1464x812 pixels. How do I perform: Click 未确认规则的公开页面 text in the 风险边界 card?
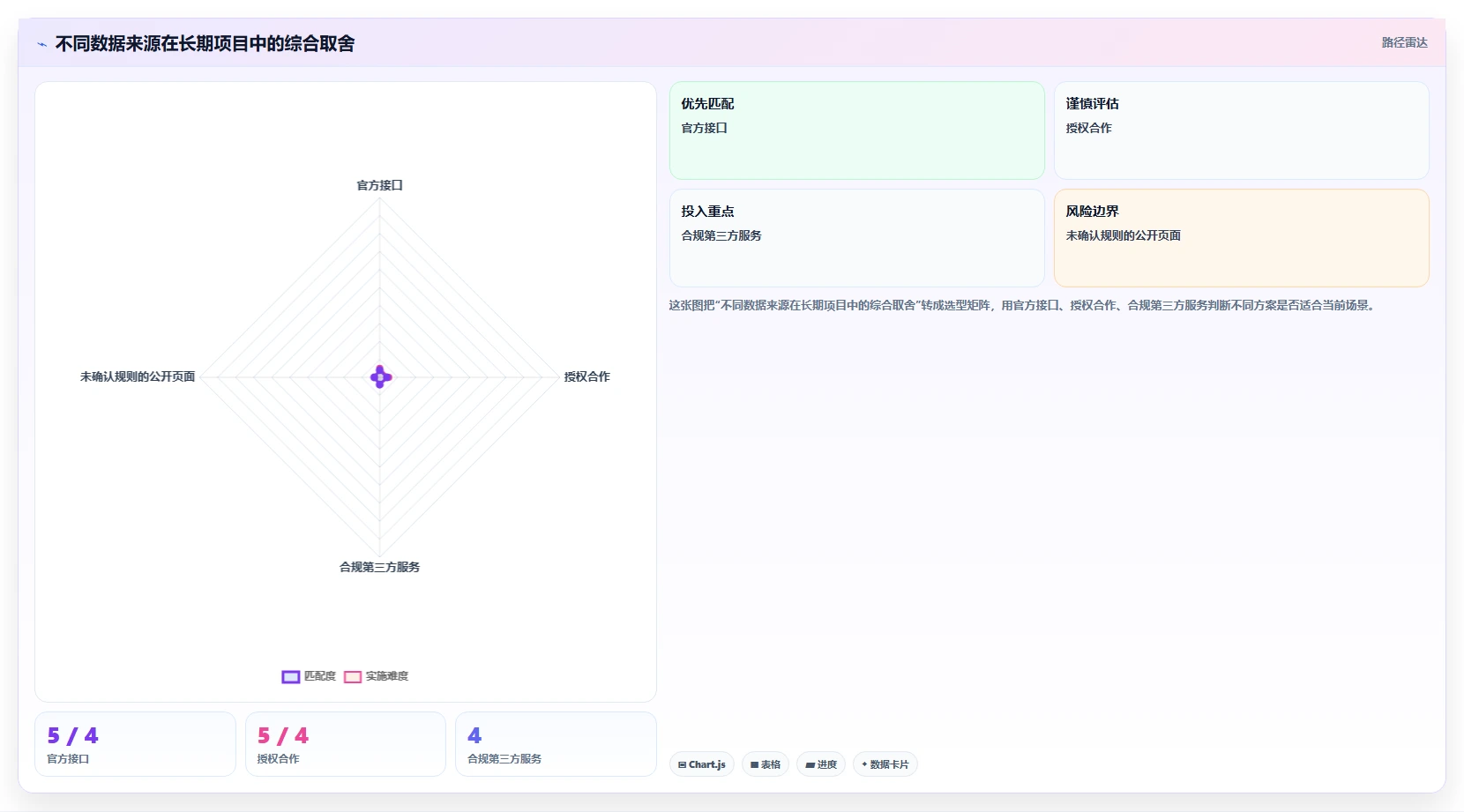pos(1123,235)
